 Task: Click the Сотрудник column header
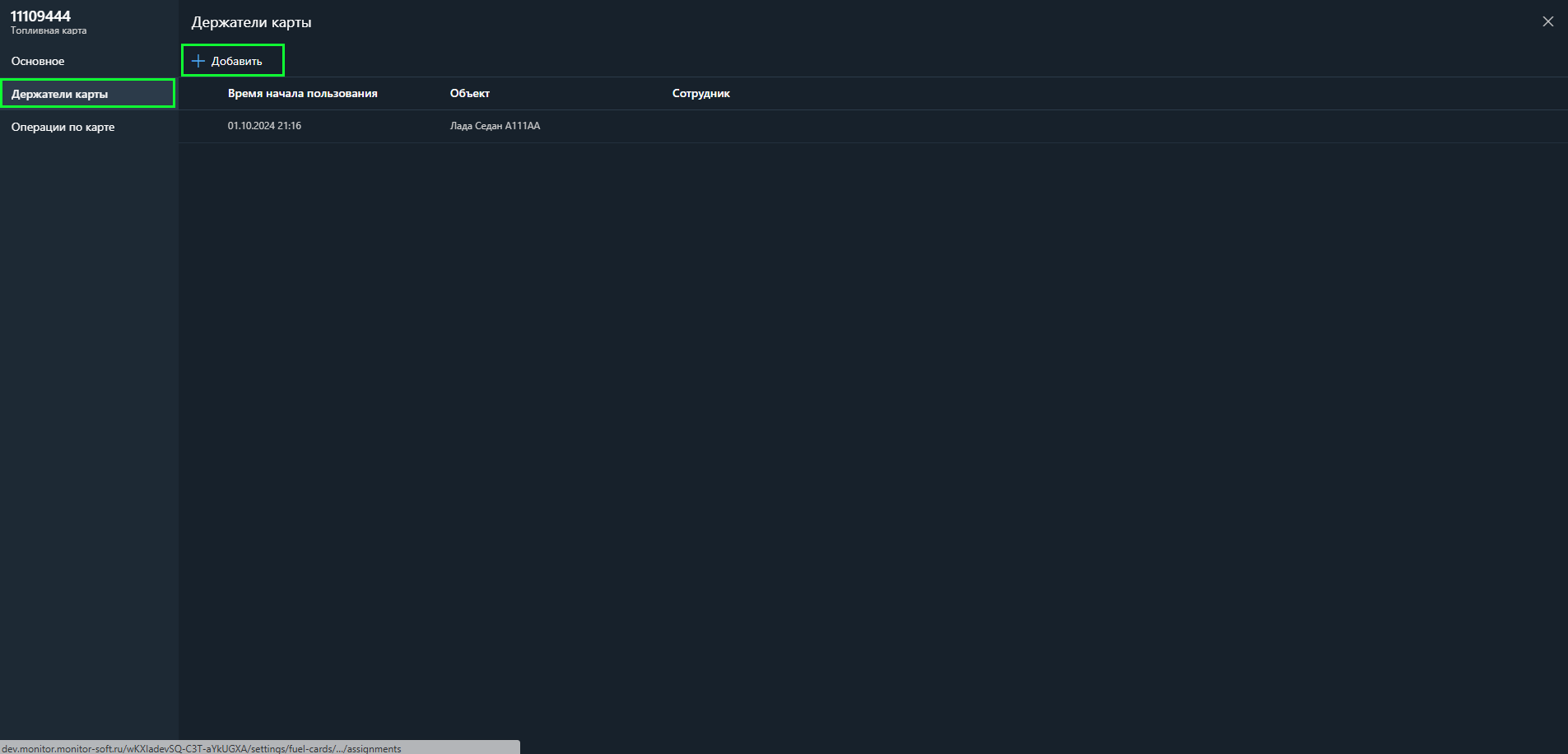point(700,94)
